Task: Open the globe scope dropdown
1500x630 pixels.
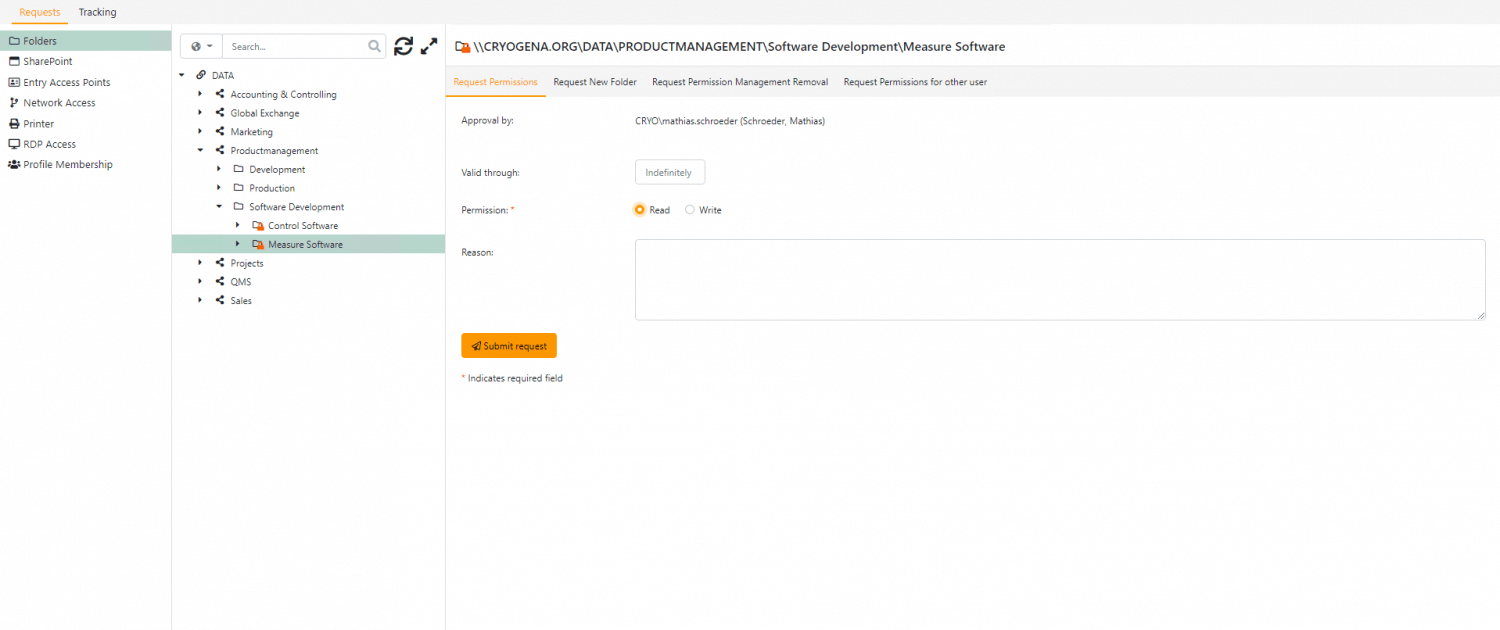Action: (201, 46)
